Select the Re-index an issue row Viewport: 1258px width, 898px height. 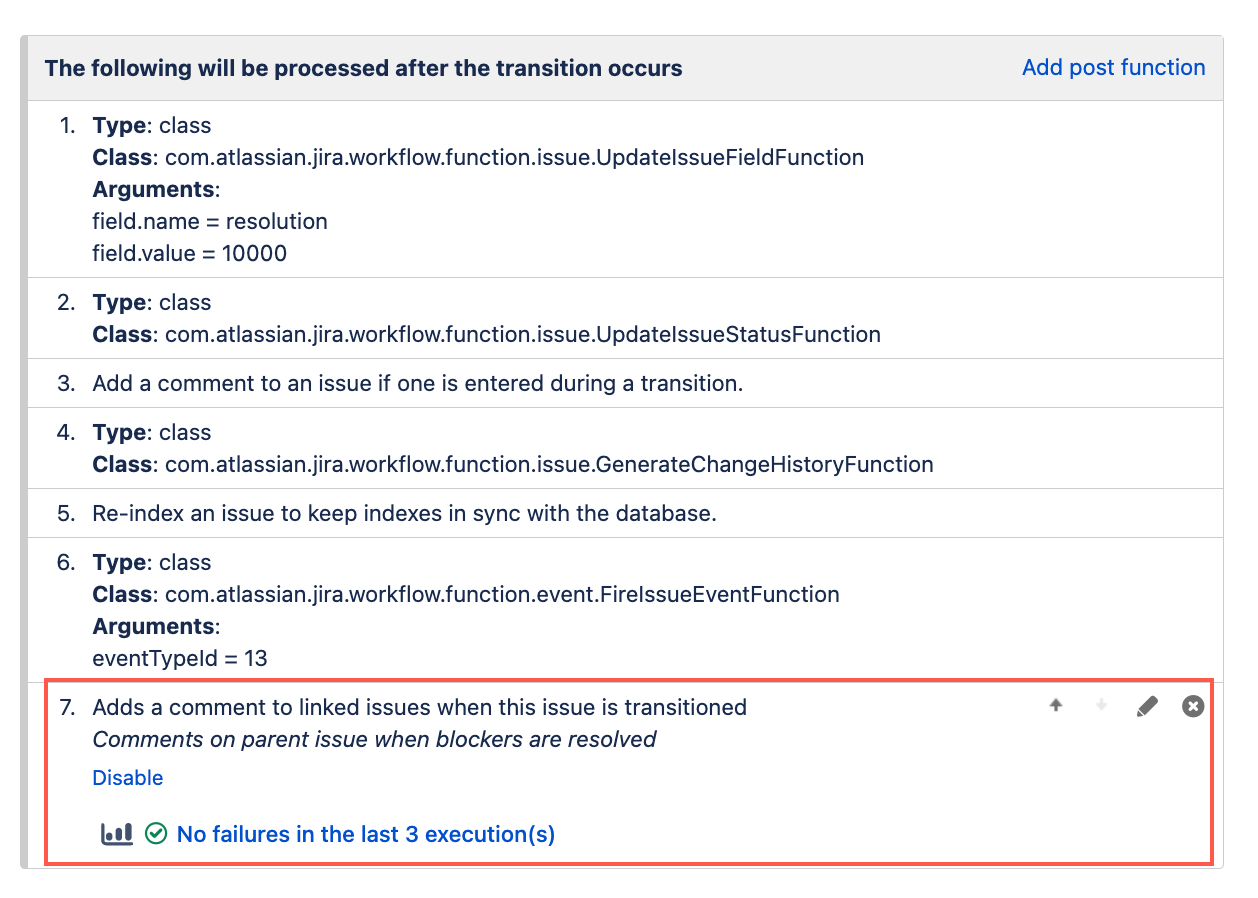click(625, 513)
